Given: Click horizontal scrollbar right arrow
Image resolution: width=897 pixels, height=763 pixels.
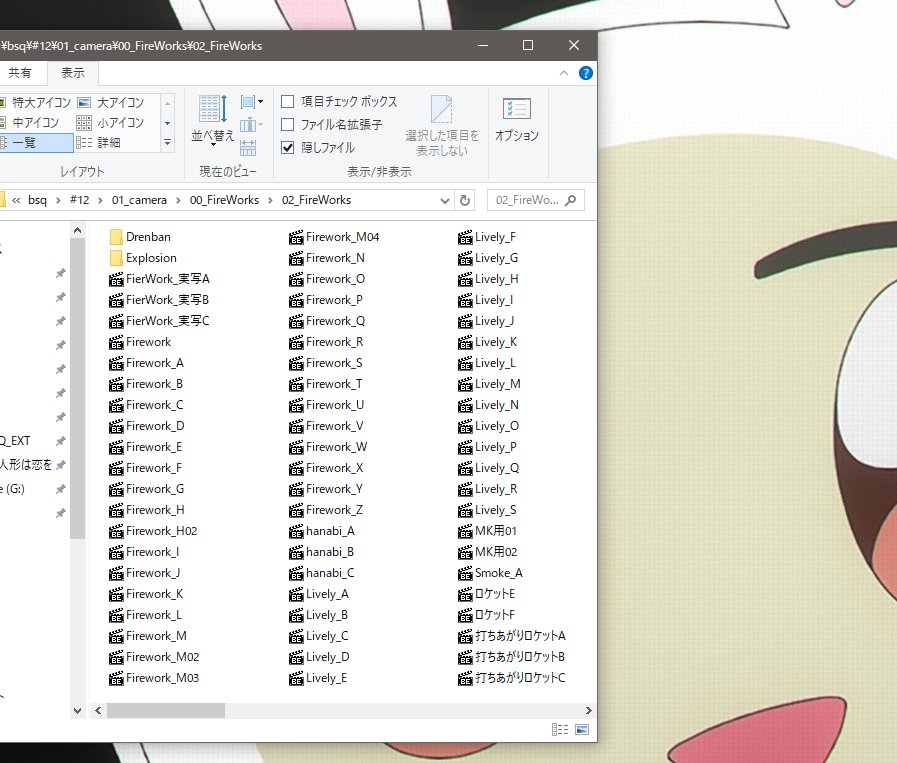Looking at the screenshot, I should click(588, 710).
